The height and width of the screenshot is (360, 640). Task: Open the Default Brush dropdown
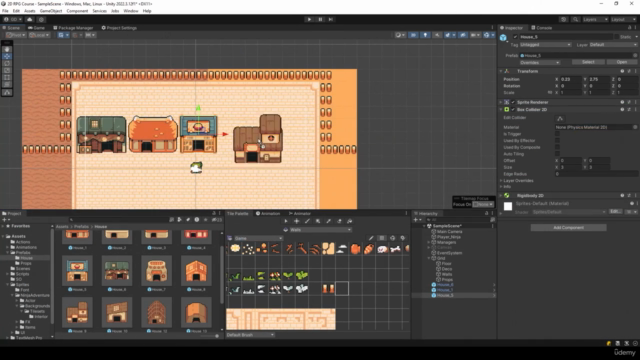[x=250, y=335]
